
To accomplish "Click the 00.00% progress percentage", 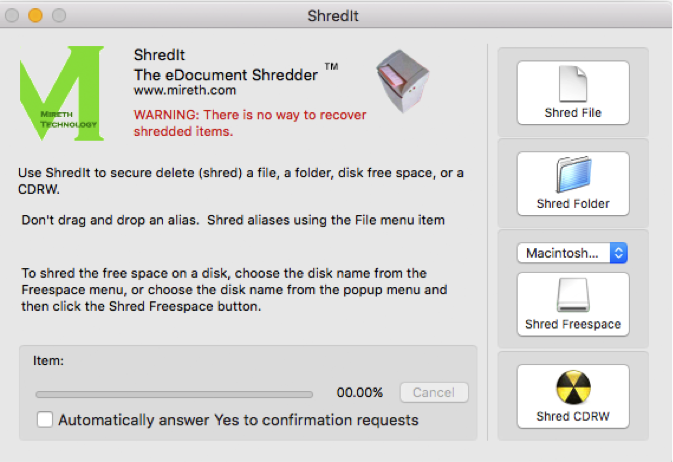I will tap(360, 394).
